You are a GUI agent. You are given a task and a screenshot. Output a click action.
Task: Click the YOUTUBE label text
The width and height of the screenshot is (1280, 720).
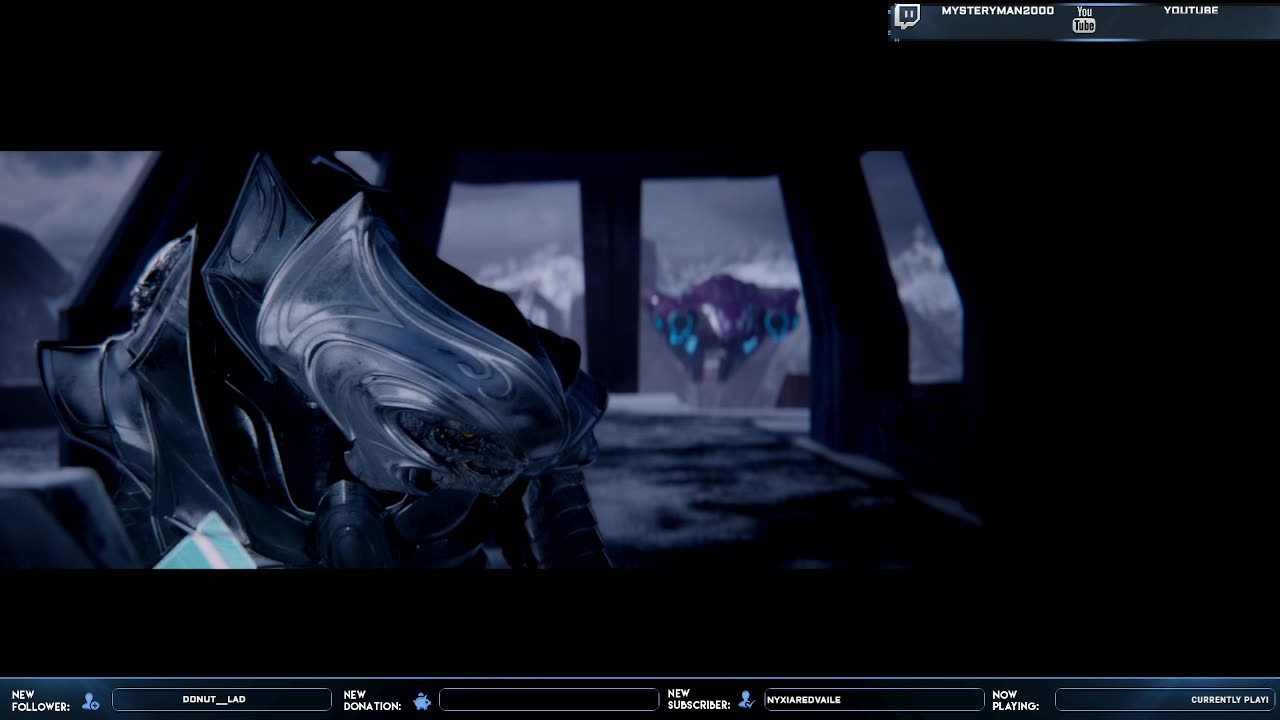coord(1190,11)
